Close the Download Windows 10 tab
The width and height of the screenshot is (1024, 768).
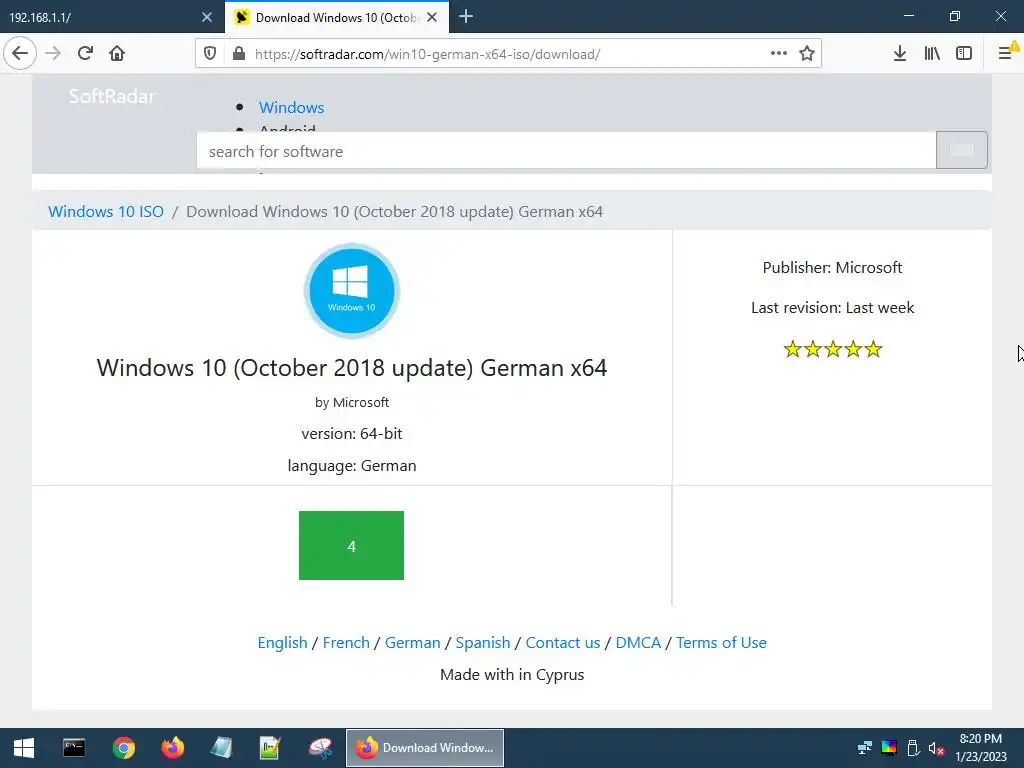(x=432, y=18)
